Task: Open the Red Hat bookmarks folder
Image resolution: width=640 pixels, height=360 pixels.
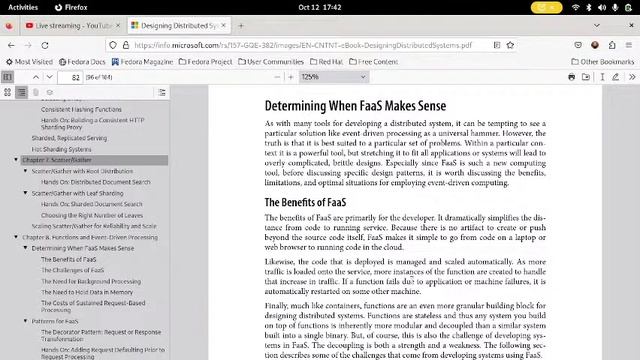Action: 327,62
